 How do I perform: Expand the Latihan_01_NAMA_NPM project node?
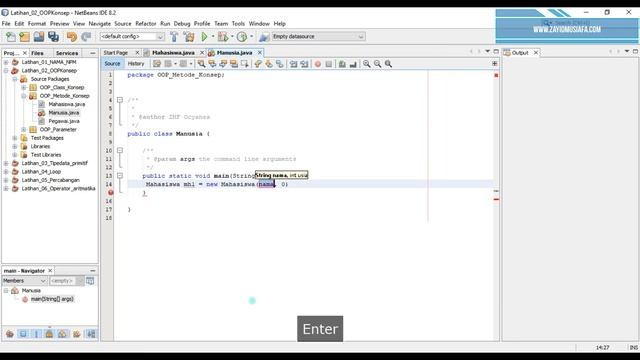coord(6,62)
